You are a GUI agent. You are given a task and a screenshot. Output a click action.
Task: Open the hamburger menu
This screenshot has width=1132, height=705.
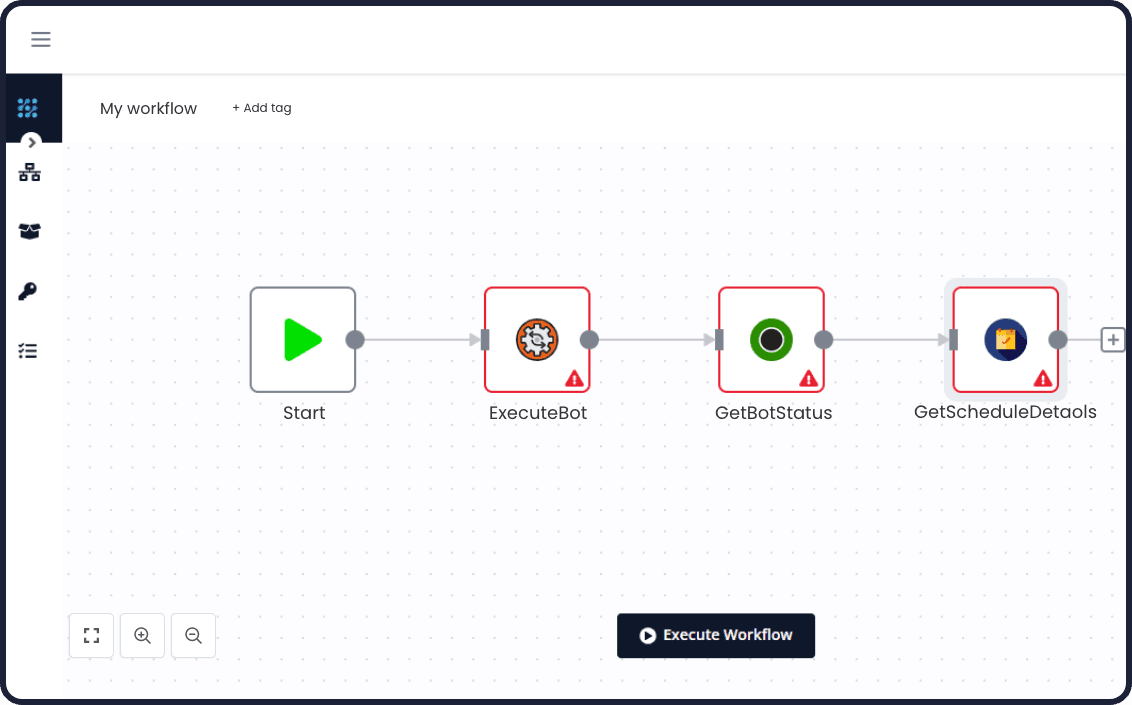[x=40, y=39]
